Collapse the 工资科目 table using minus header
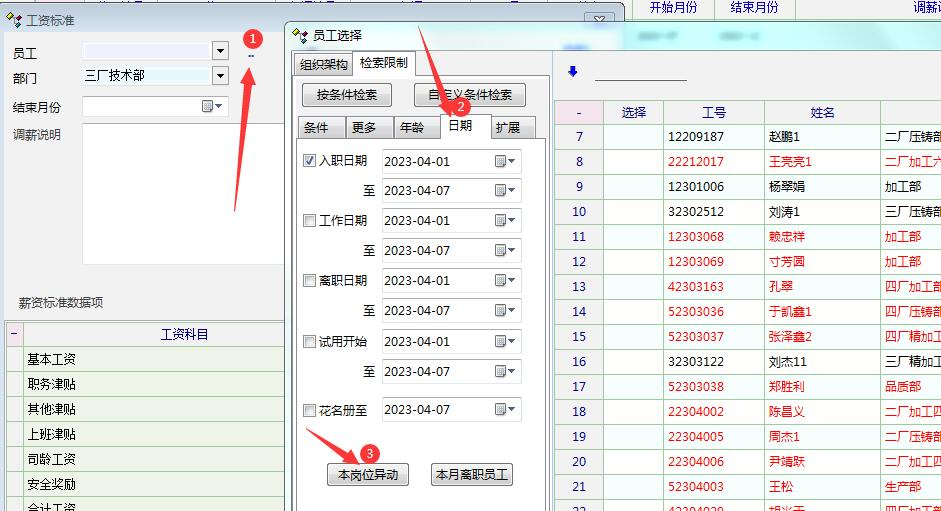The width and height of the screenshot is (941, 511). 14,334
